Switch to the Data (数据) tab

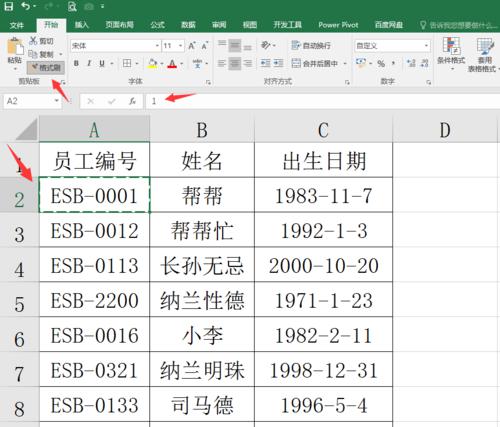pyautogui.click(x=188, y=25)
